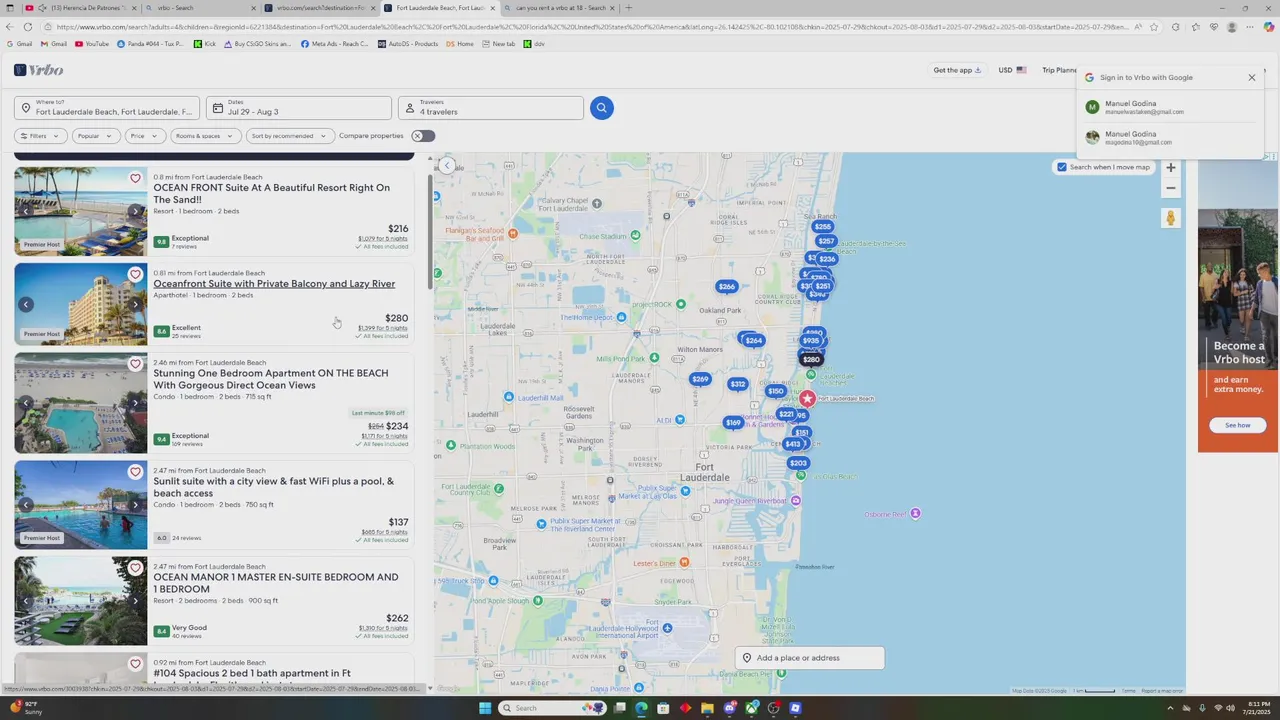The width and height of the screenshot is (1280, 720).
Task: Click See how on Vrbo host ad
Action: (1238, 425)
